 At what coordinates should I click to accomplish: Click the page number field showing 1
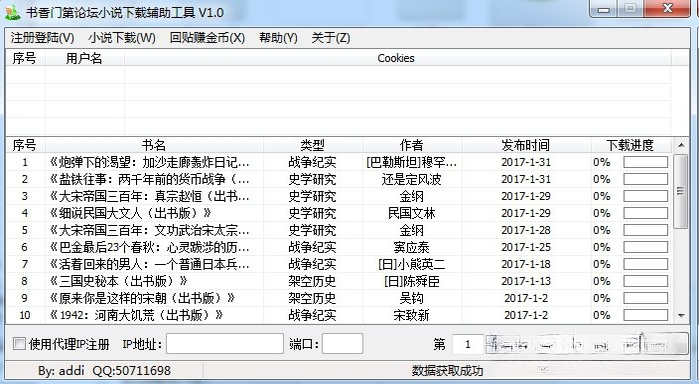pos(468,344)
